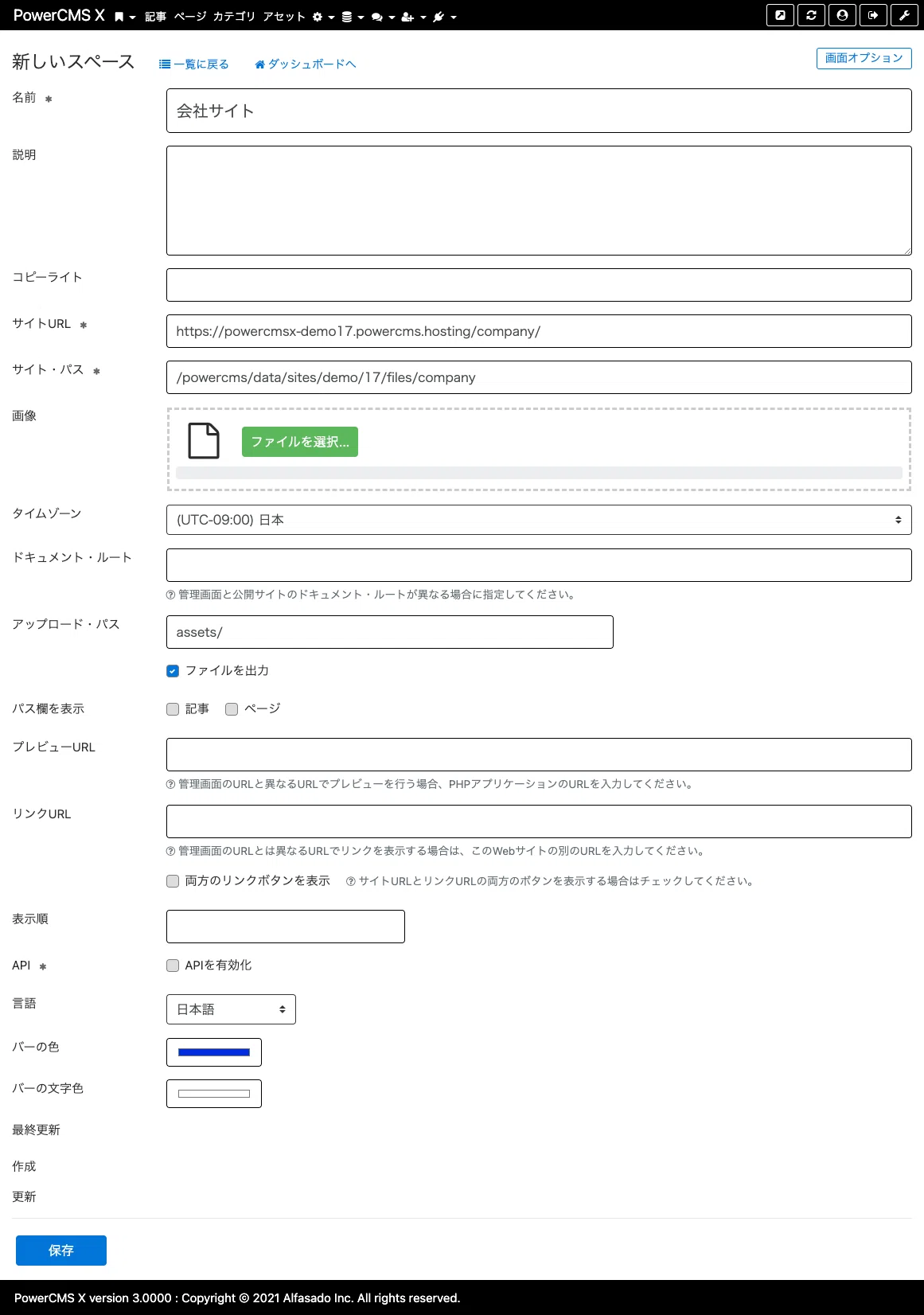Check 両方のリンクボタンを表示 checkbox
Viewport: 924px width, 1315px height.
[173, 881]
